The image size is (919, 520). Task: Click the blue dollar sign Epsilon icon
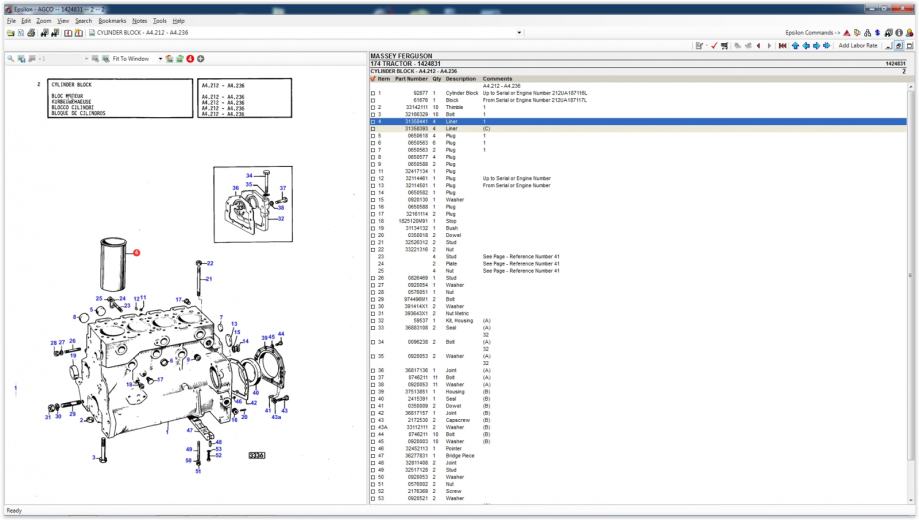click(x=877, y=33)
